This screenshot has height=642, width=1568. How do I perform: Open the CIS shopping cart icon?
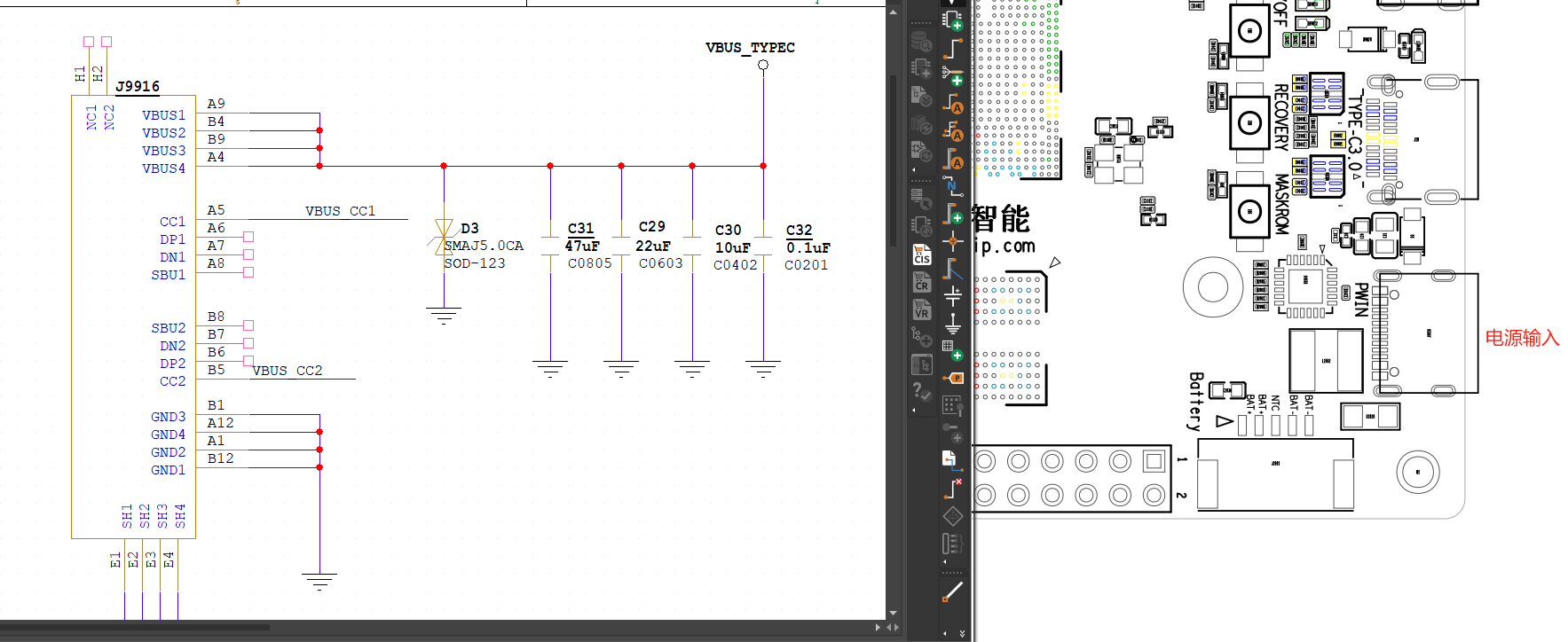[x=922, y=254]
